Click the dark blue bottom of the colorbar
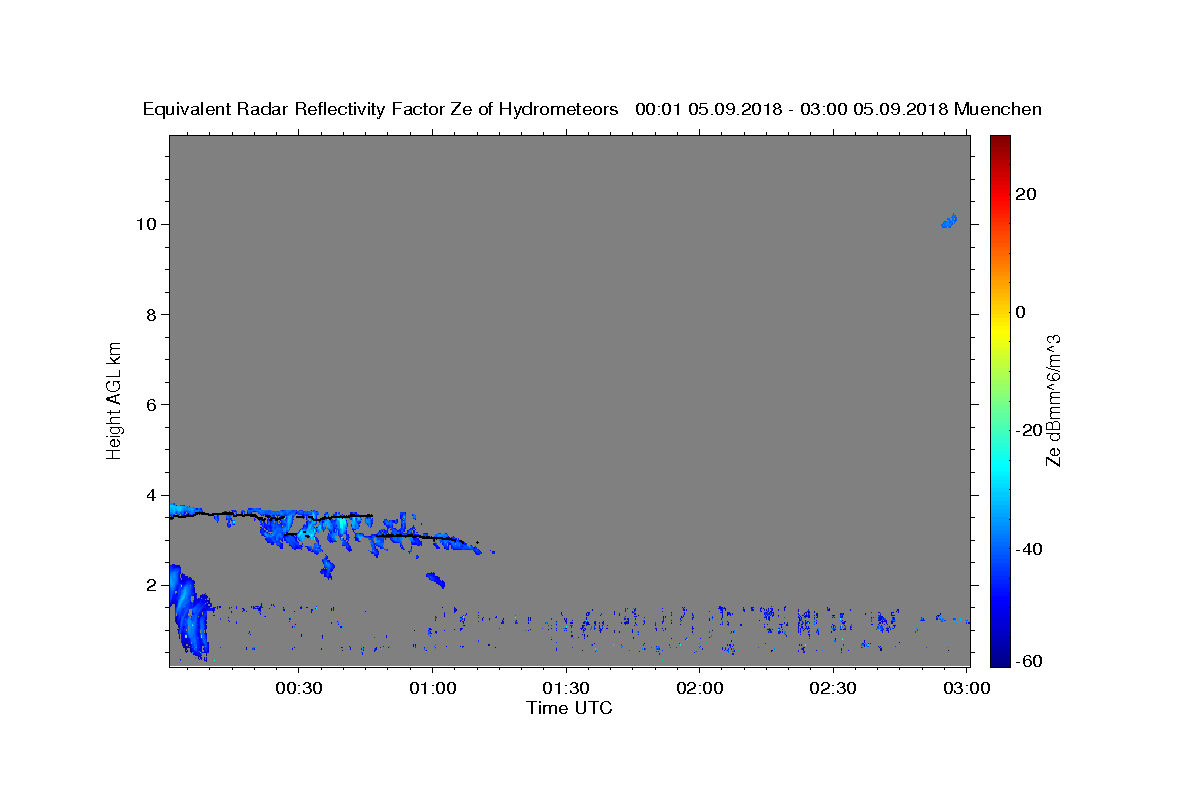1200x800 pixels. 1000,659
